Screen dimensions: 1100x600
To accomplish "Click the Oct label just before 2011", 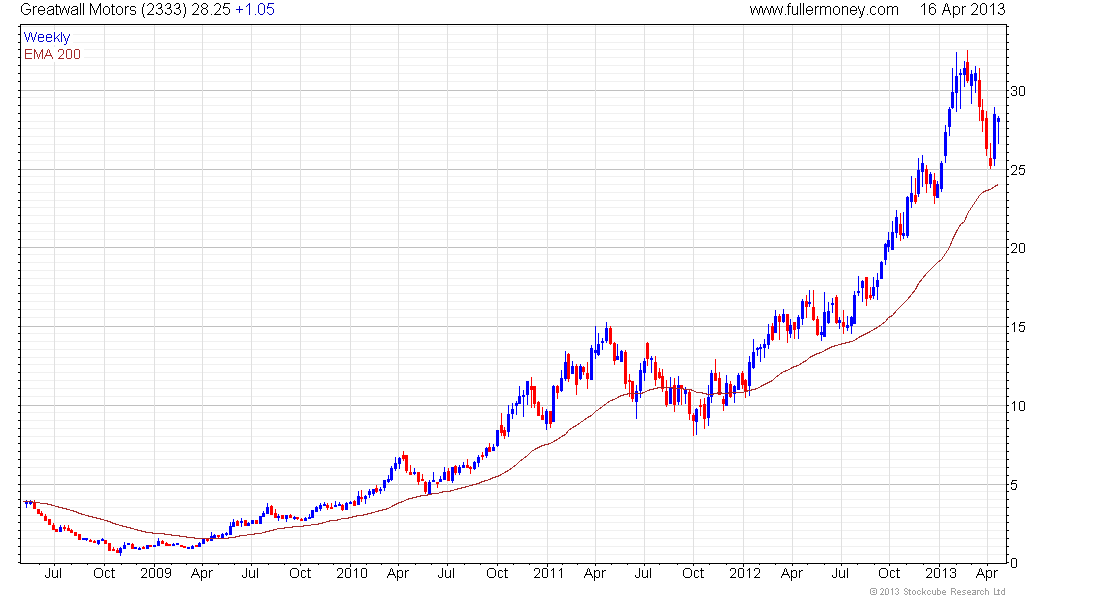I will 497,573.
